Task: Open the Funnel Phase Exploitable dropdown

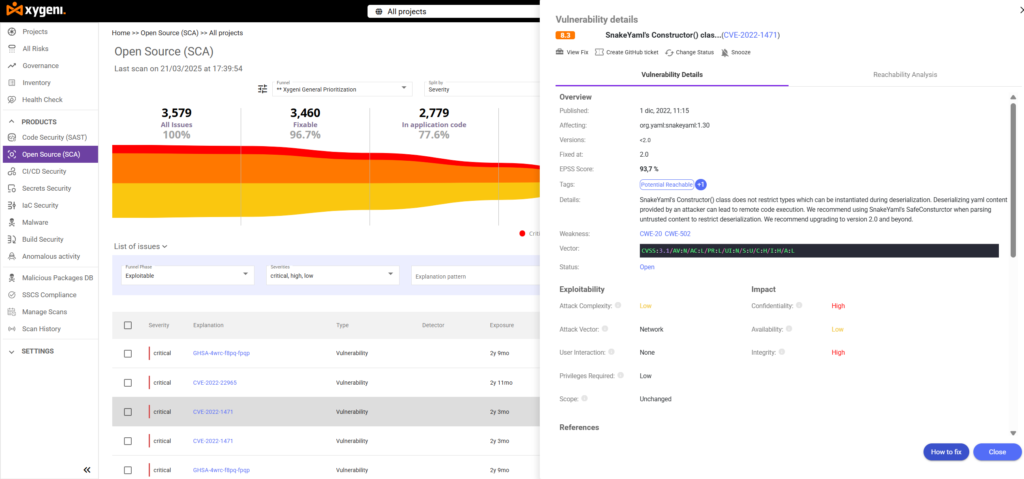Action: 187,274
